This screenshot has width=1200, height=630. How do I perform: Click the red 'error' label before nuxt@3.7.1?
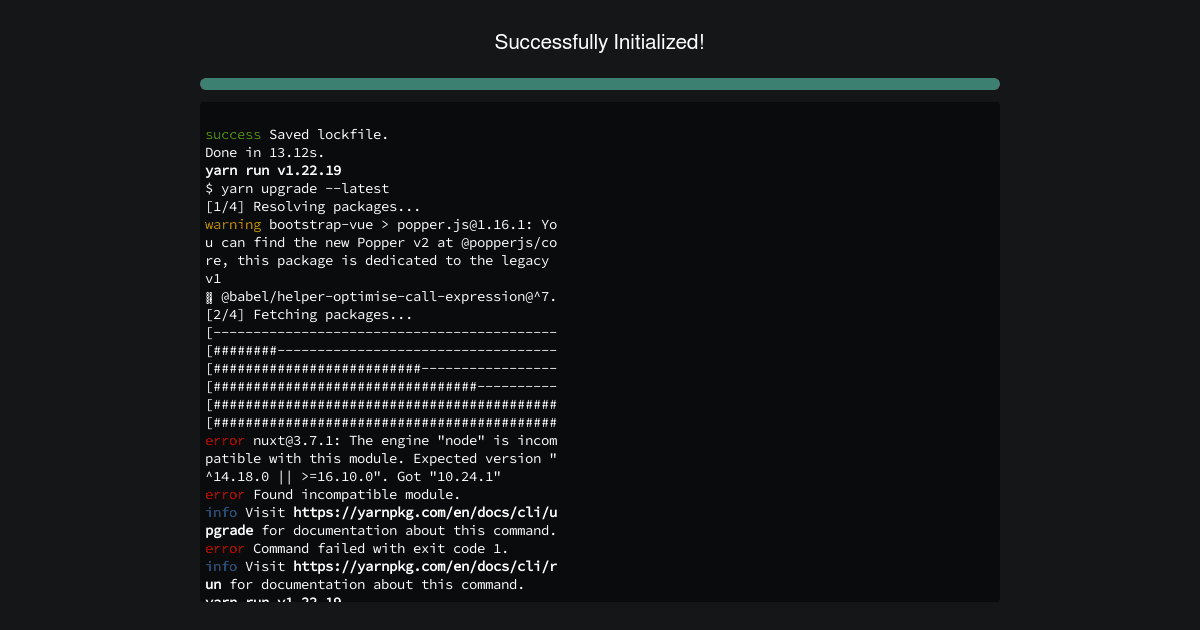pos(225,440)
